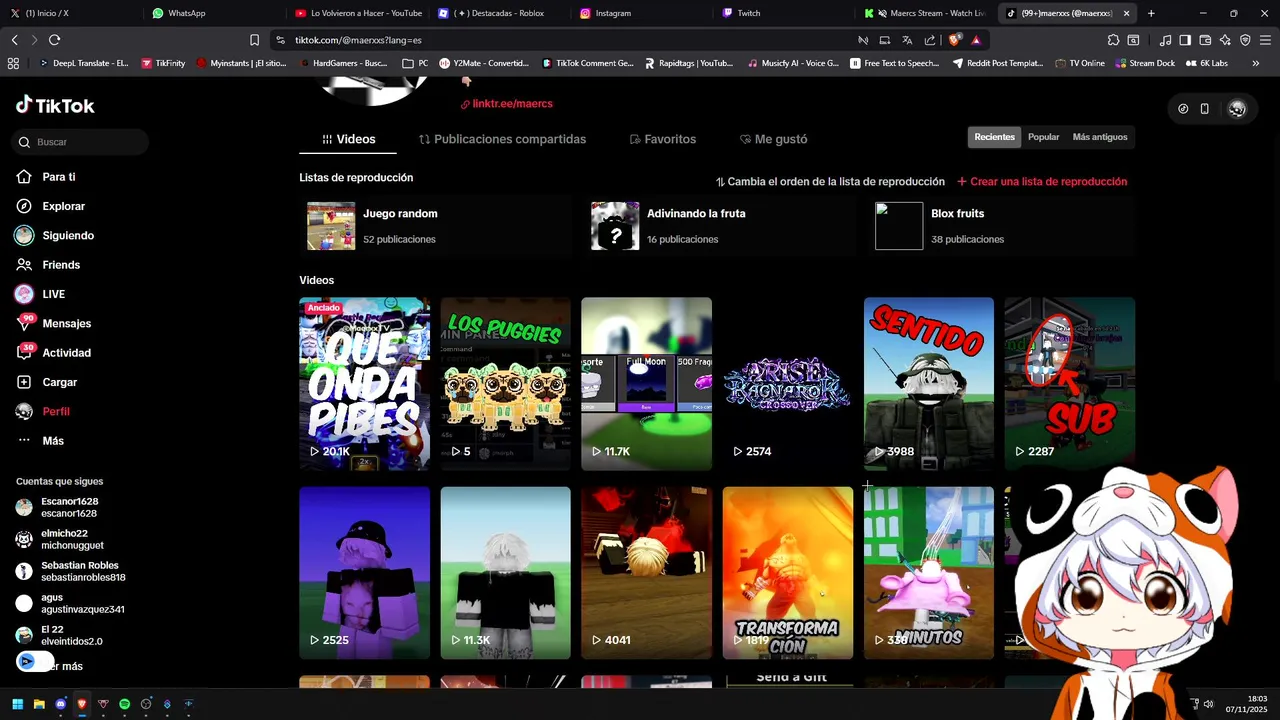
Task: Open the Ragnarok video with 2574 views
Action: pos(788,384)
